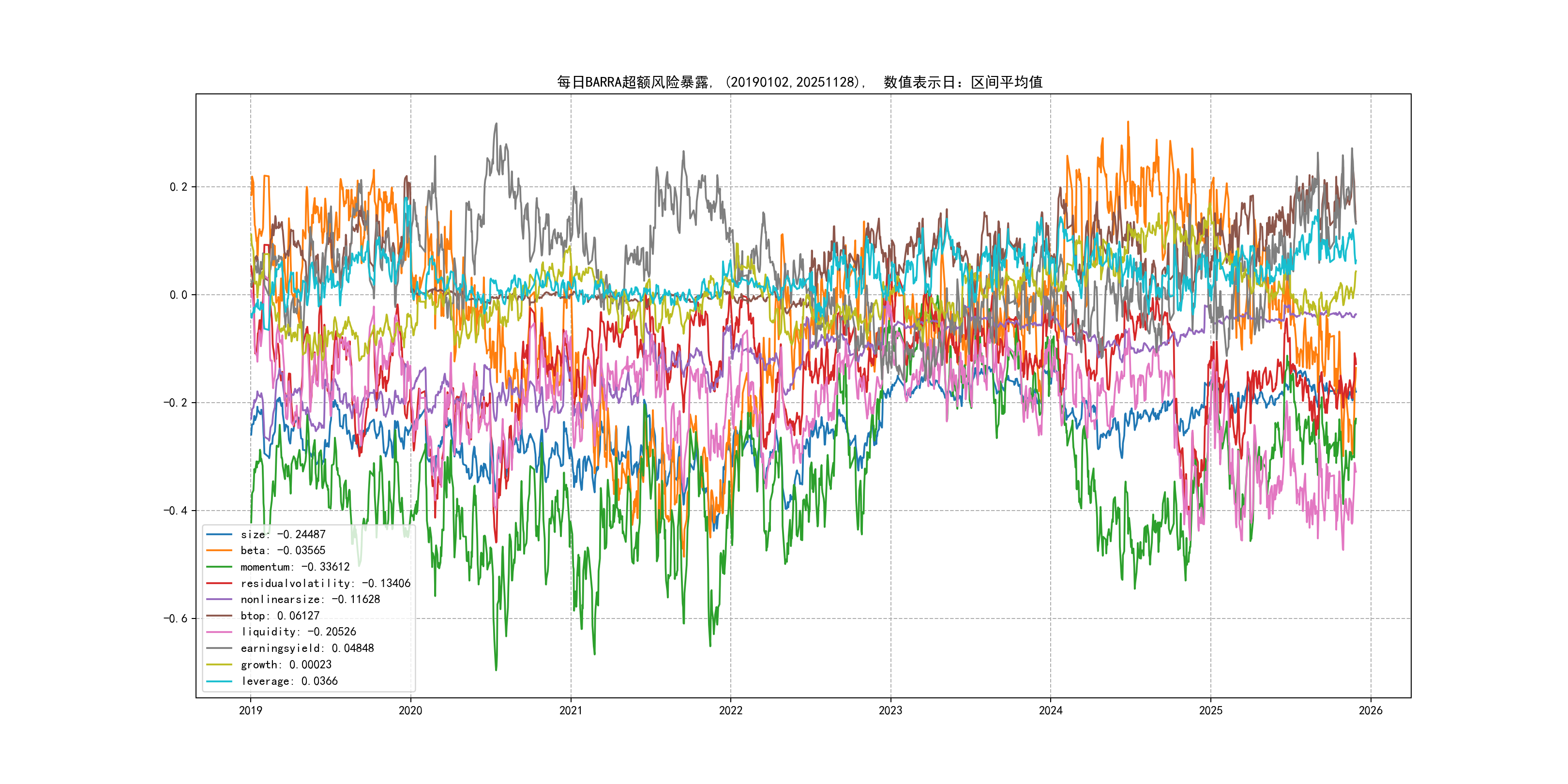The width and height of the screenshot is (1568, 784).
Task: Click the 2019 x-axis tick label
Action: (x=250, y=710)
